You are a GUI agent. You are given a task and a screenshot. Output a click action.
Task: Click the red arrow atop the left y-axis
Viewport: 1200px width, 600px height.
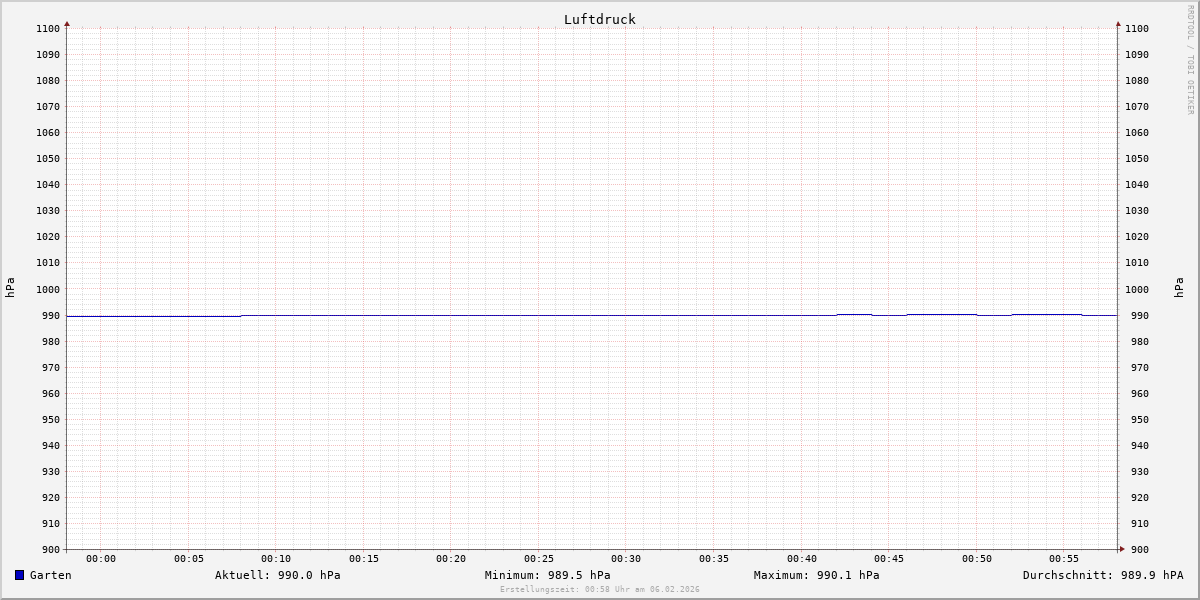(67, 23)
